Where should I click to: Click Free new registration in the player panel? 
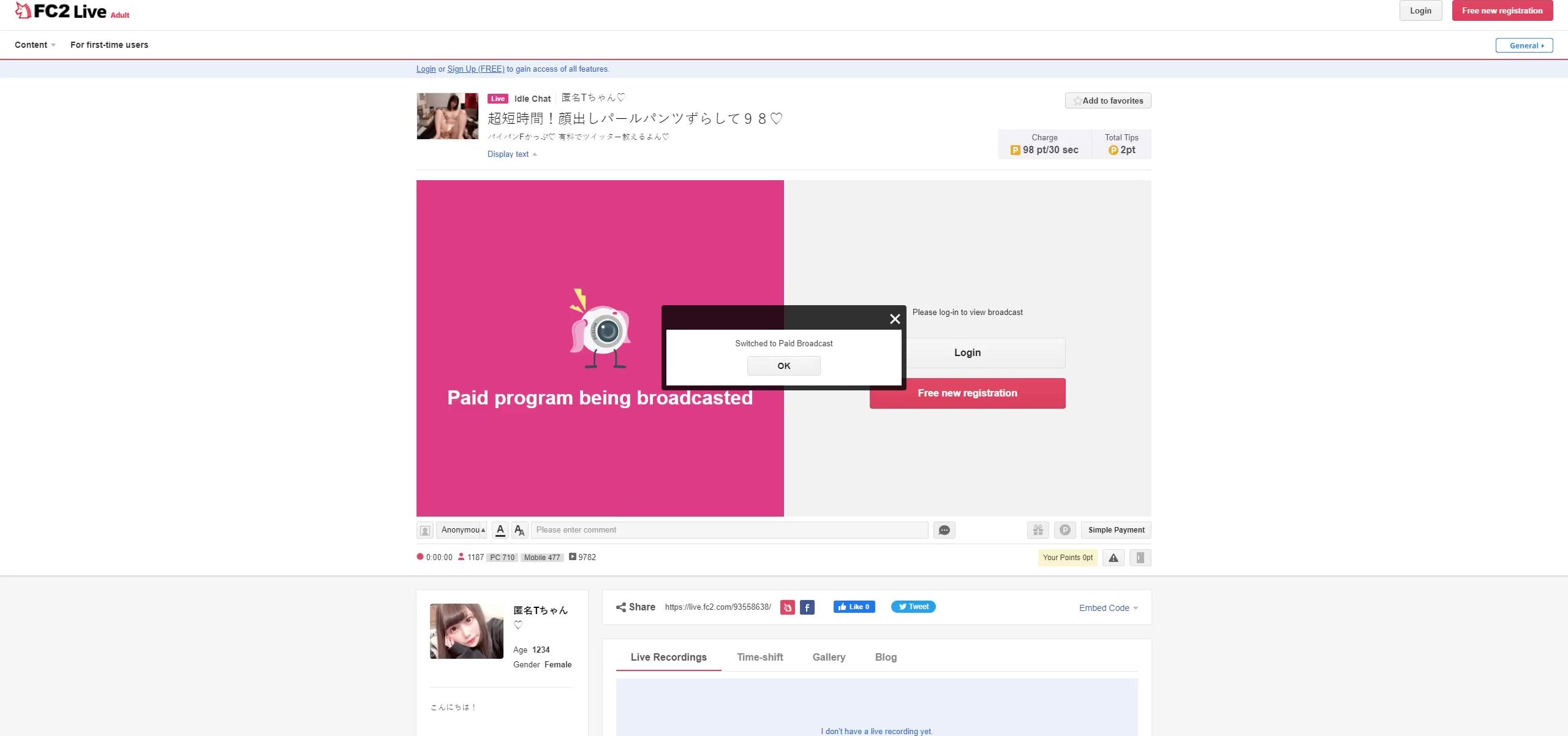point(968,393)
